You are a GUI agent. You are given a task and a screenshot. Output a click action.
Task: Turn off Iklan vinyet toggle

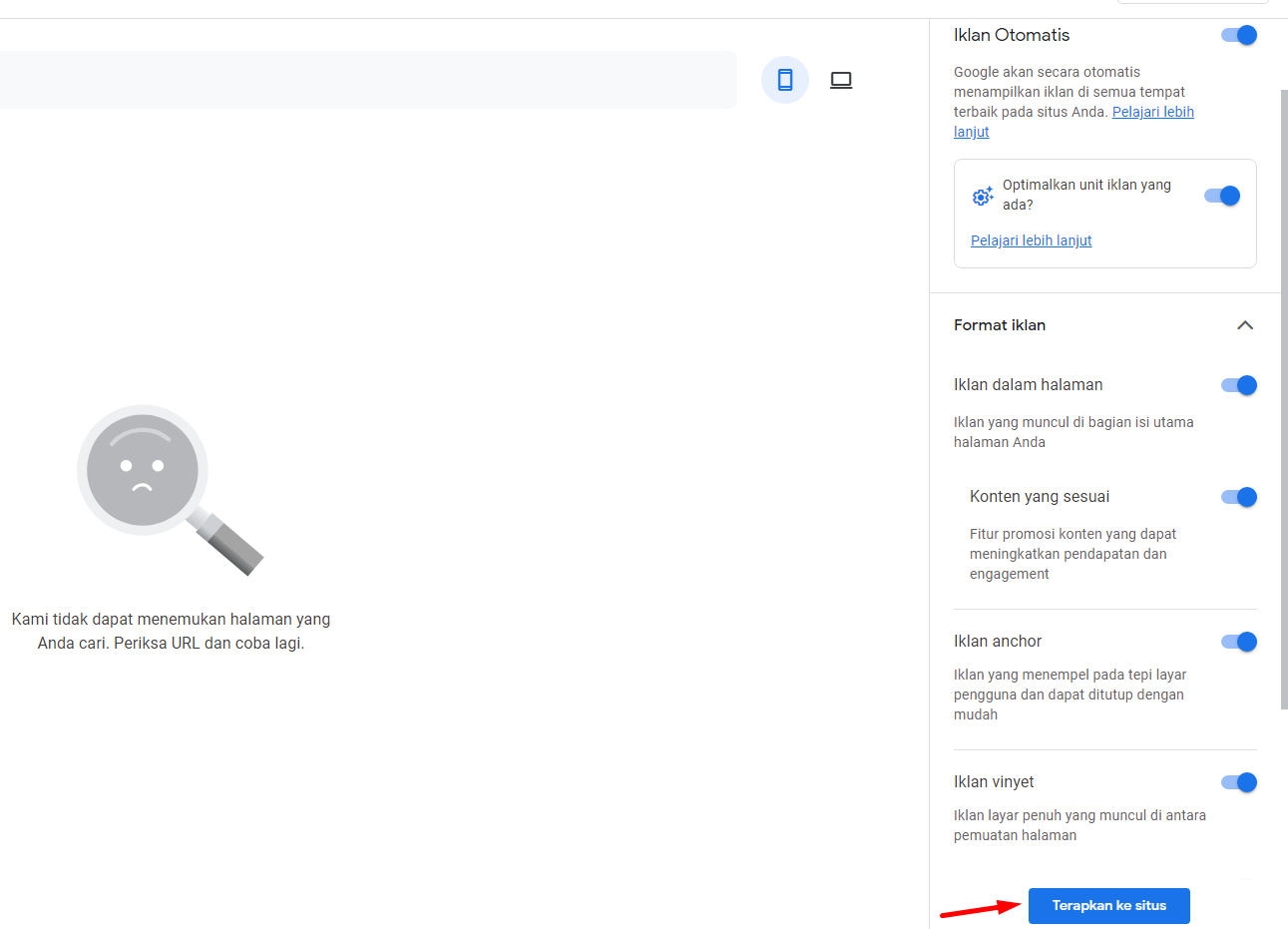(x=1239, y=782)
